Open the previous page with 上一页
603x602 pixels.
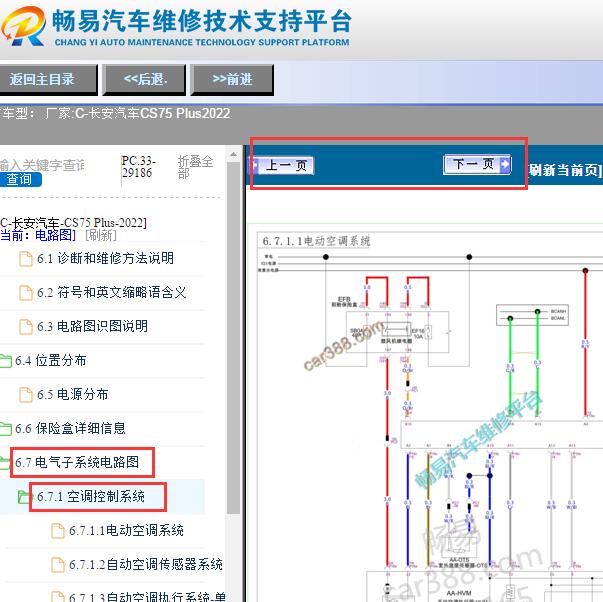[282, 165]
